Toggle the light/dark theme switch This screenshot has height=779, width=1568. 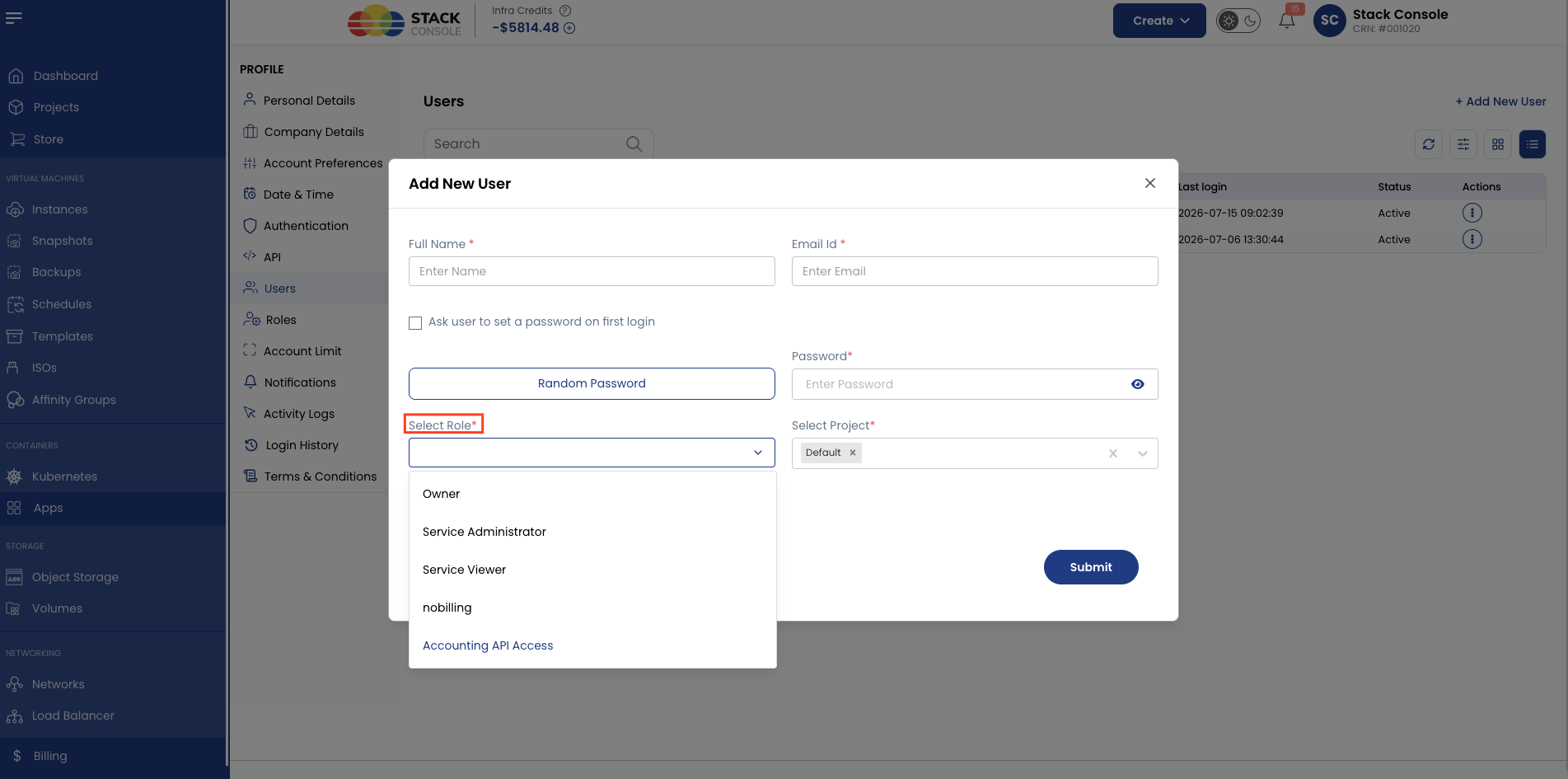pos(1238,21)
